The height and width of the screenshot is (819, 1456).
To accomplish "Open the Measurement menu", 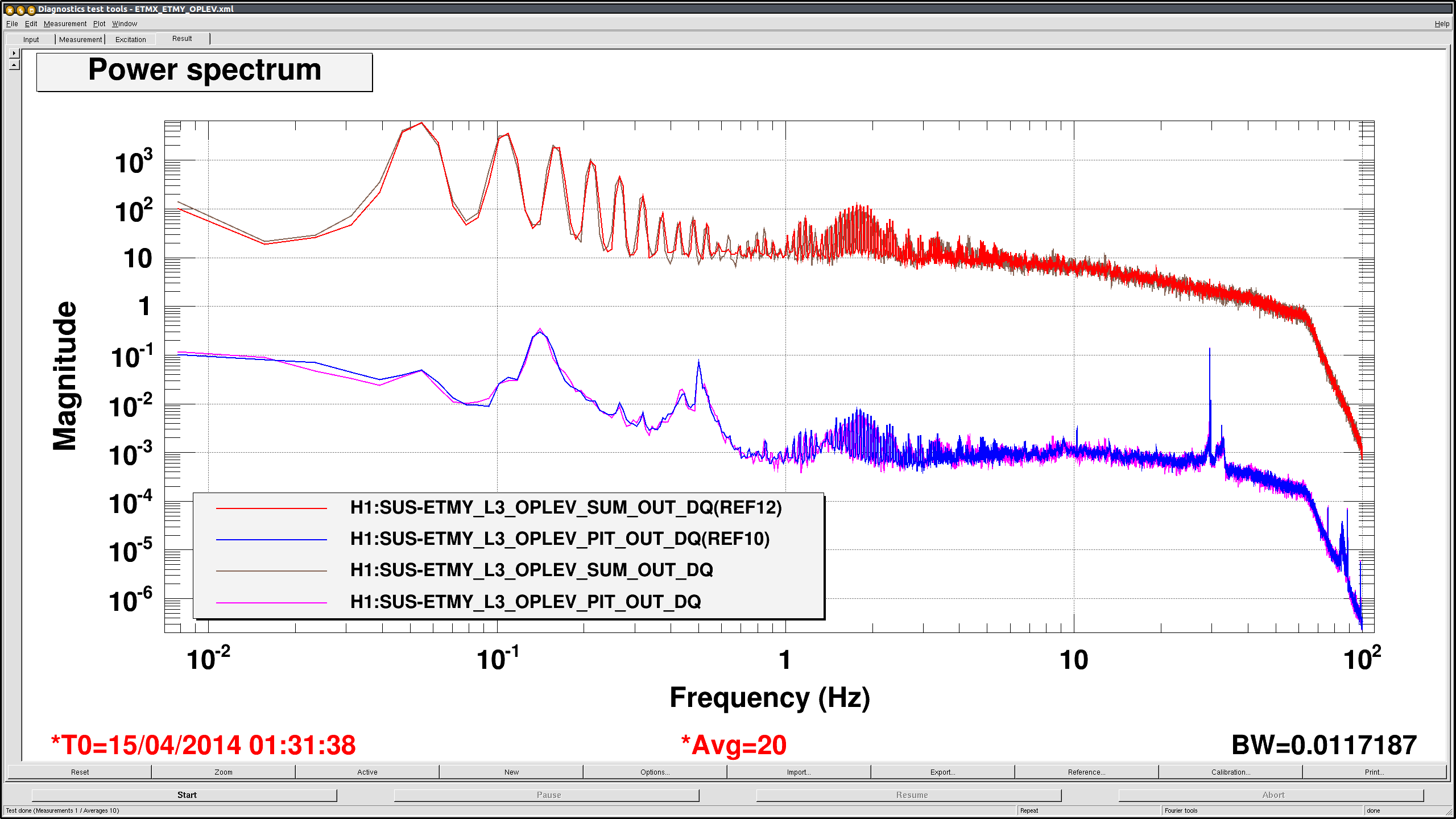I will point(65,24).
